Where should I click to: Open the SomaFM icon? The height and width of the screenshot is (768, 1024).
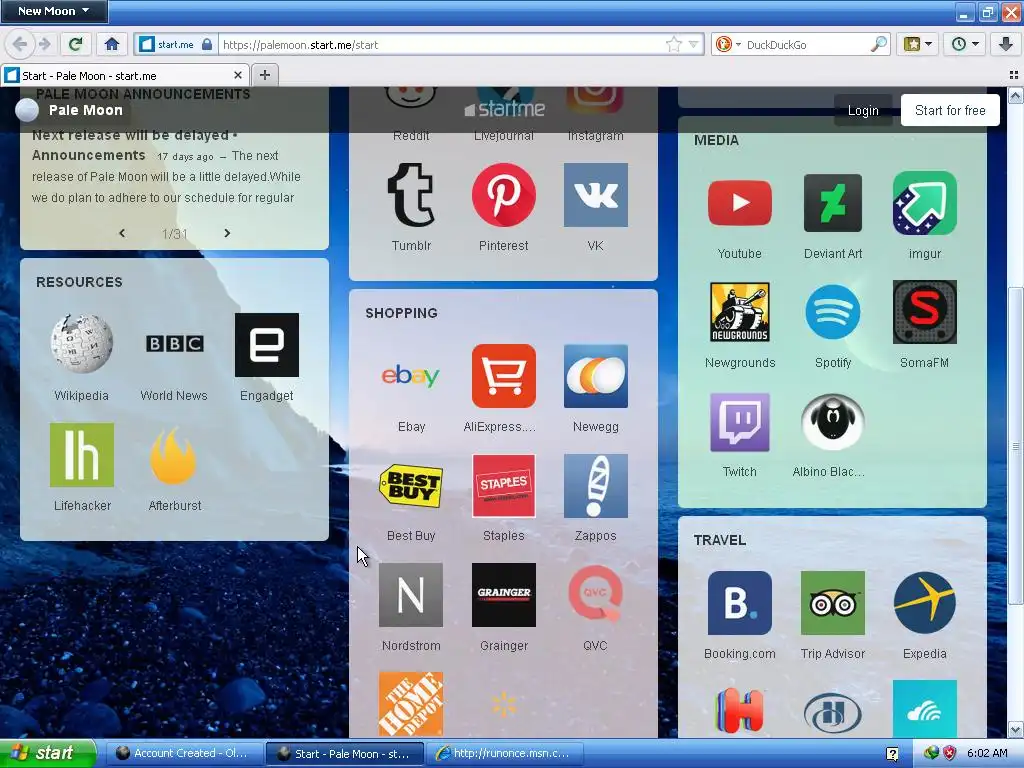coord(925,312)
